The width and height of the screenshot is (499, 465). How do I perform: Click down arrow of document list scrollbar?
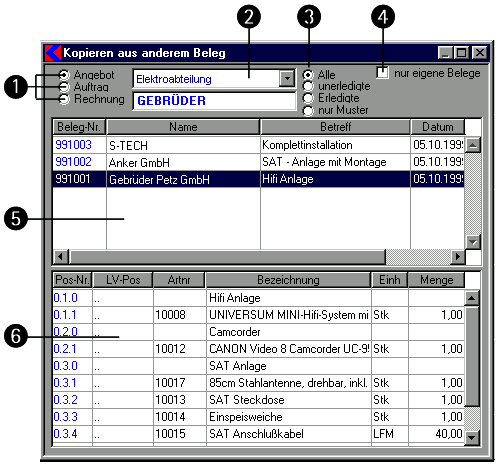[473, 242]
